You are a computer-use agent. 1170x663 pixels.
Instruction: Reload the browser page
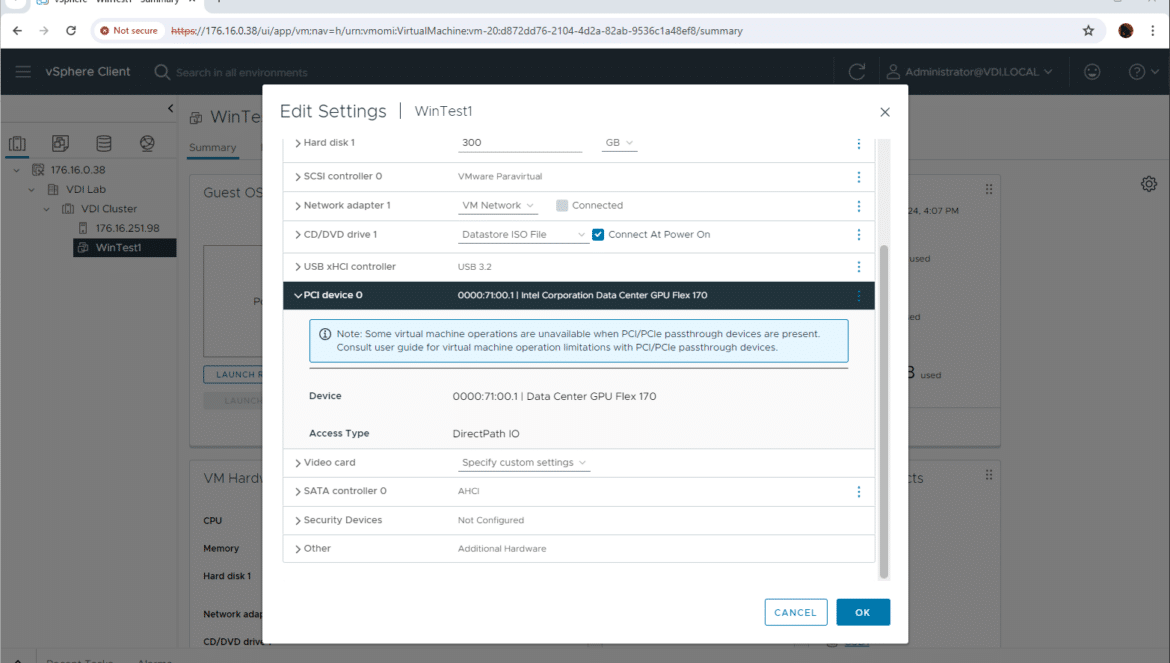pos(71,31)
